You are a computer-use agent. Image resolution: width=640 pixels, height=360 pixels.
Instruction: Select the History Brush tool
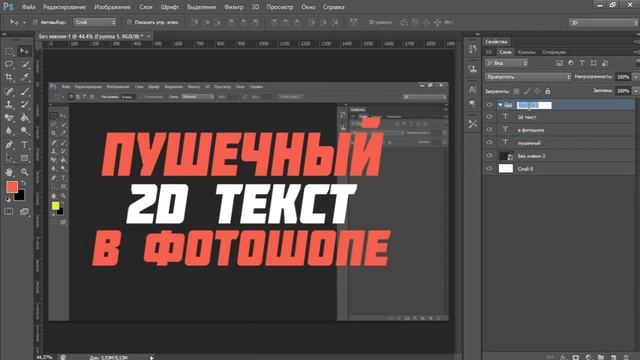pos(25,104)
